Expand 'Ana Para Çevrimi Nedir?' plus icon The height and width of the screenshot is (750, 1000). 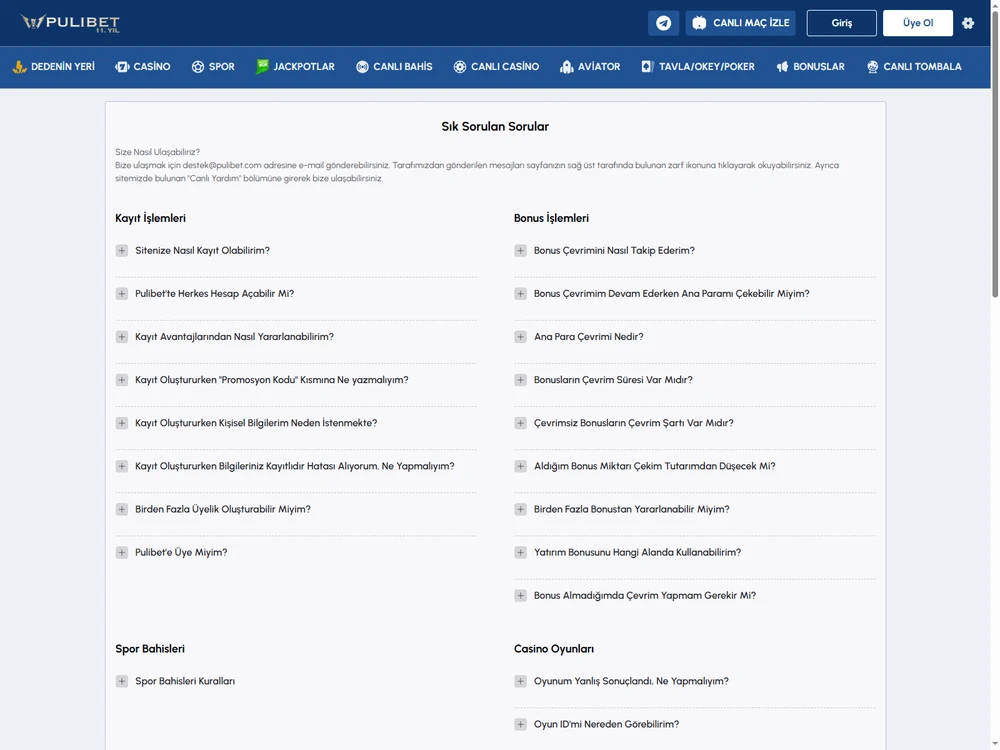(x=520, y=337)
